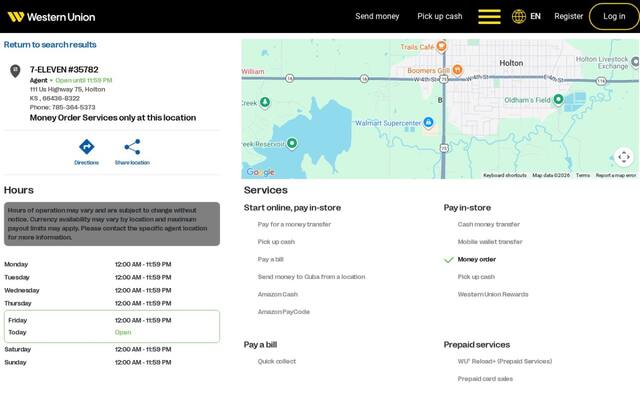Click the green Open status under Today
640x400 pixels.
pyautogui.click(x=123, y=332)
